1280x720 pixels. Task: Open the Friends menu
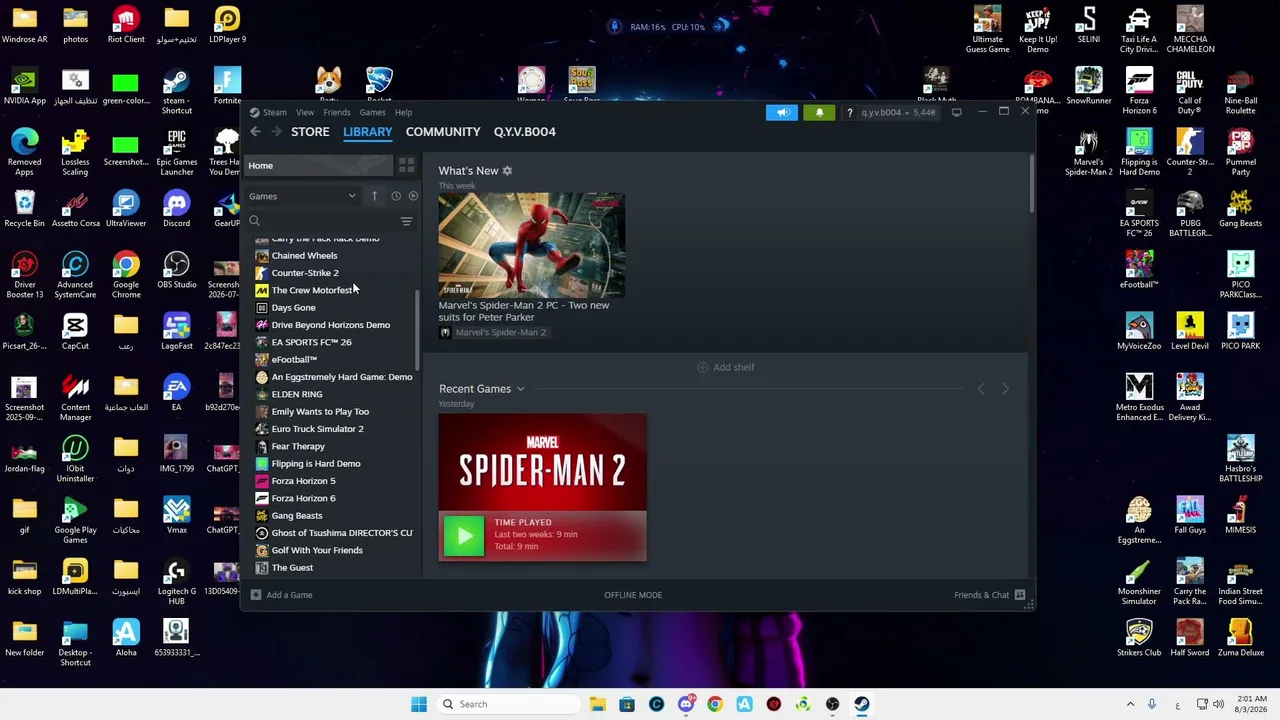point(336,112)
